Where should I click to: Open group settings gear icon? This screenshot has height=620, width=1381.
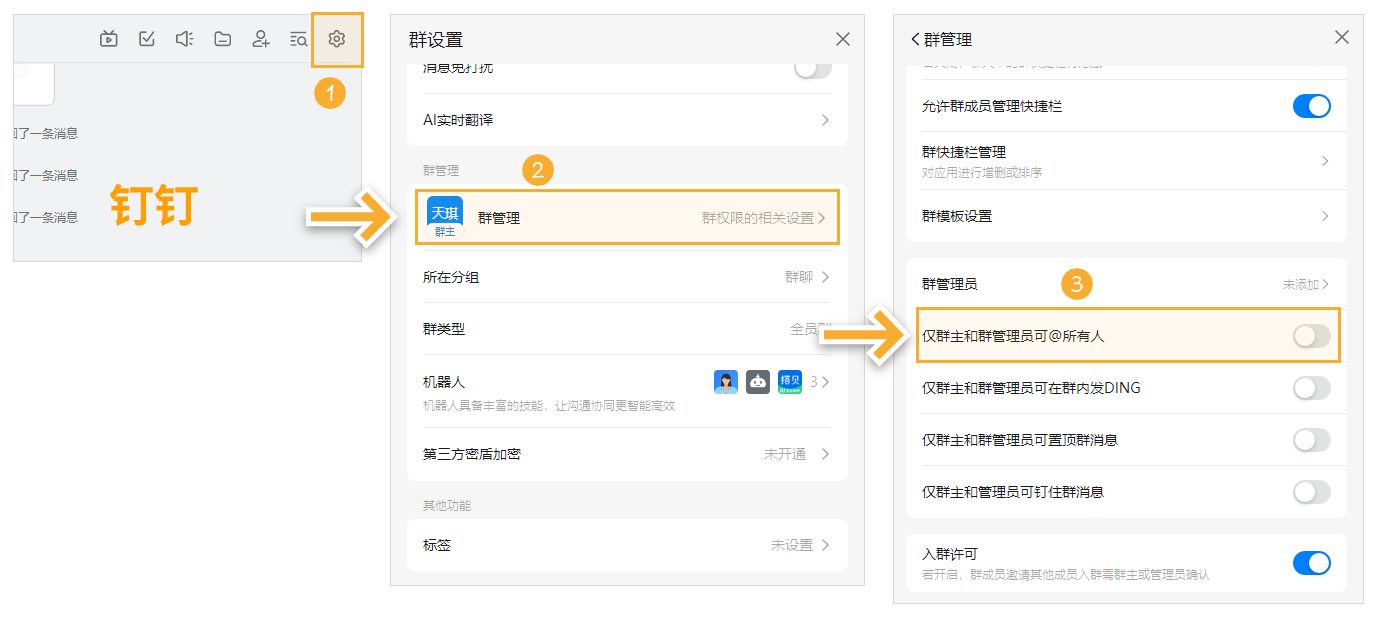tap(337, 39)
